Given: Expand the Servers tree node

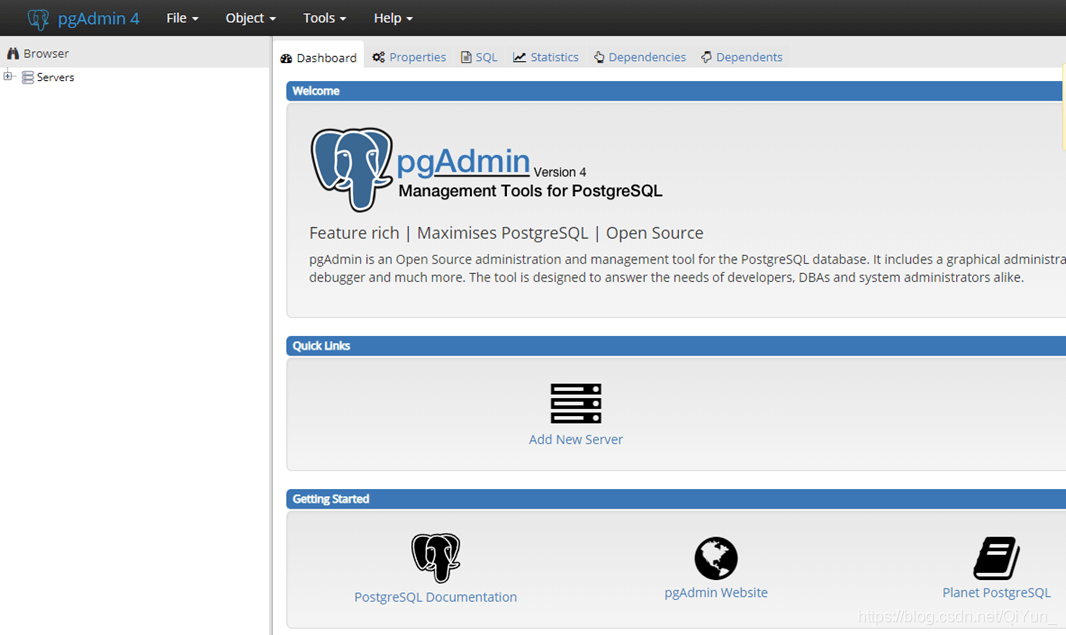Looking at the screenshot, I should click(x=7, y=77).
